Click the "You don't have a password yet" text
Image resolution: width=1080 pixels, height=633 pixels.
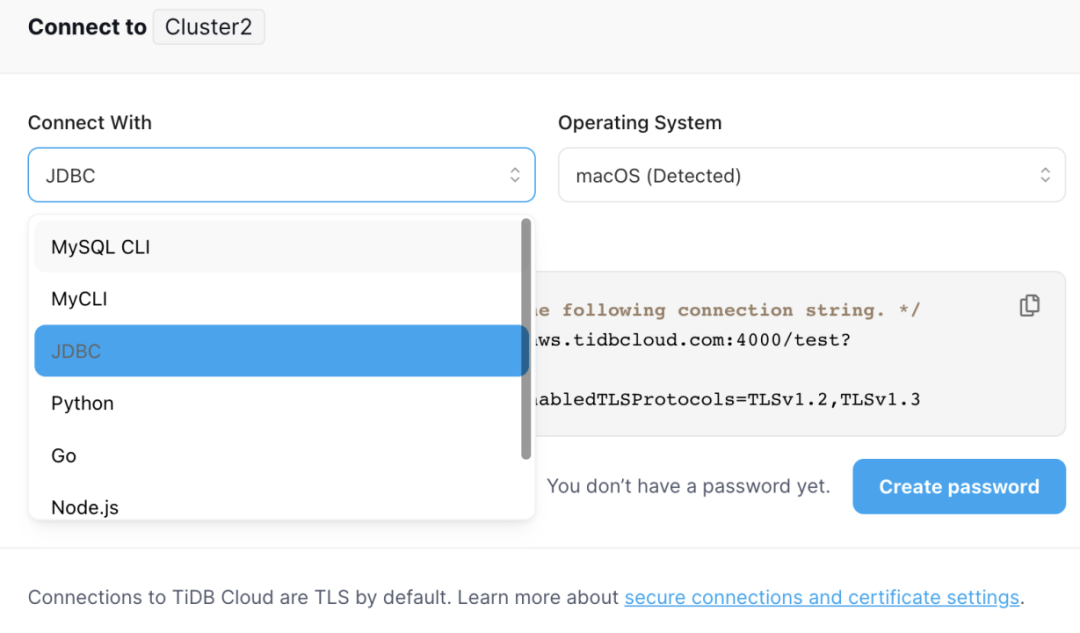(x=688, y=487)
